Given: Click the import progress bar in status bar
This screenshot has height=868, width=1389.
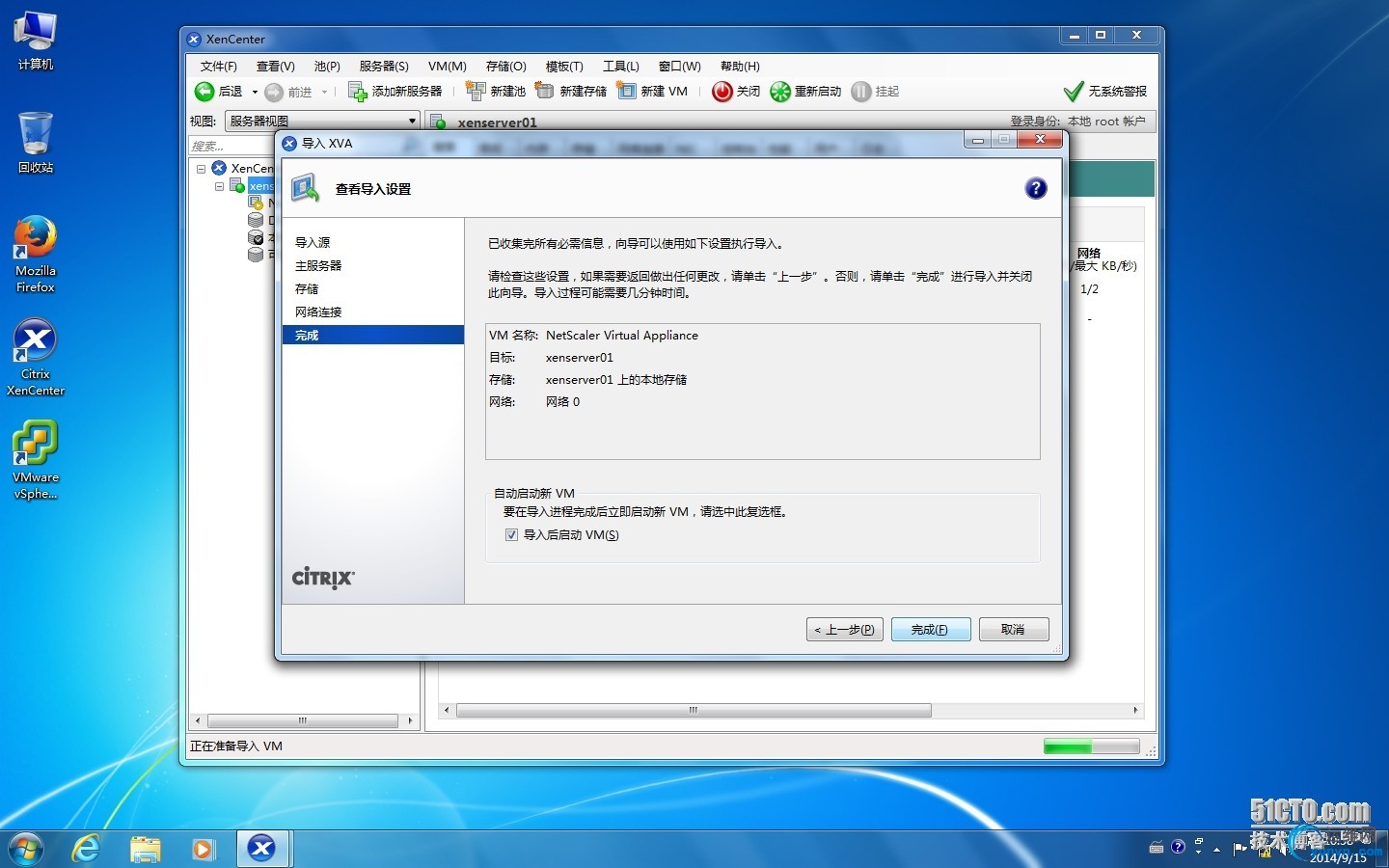Looking at the screenshot, I should [1091, 746].
